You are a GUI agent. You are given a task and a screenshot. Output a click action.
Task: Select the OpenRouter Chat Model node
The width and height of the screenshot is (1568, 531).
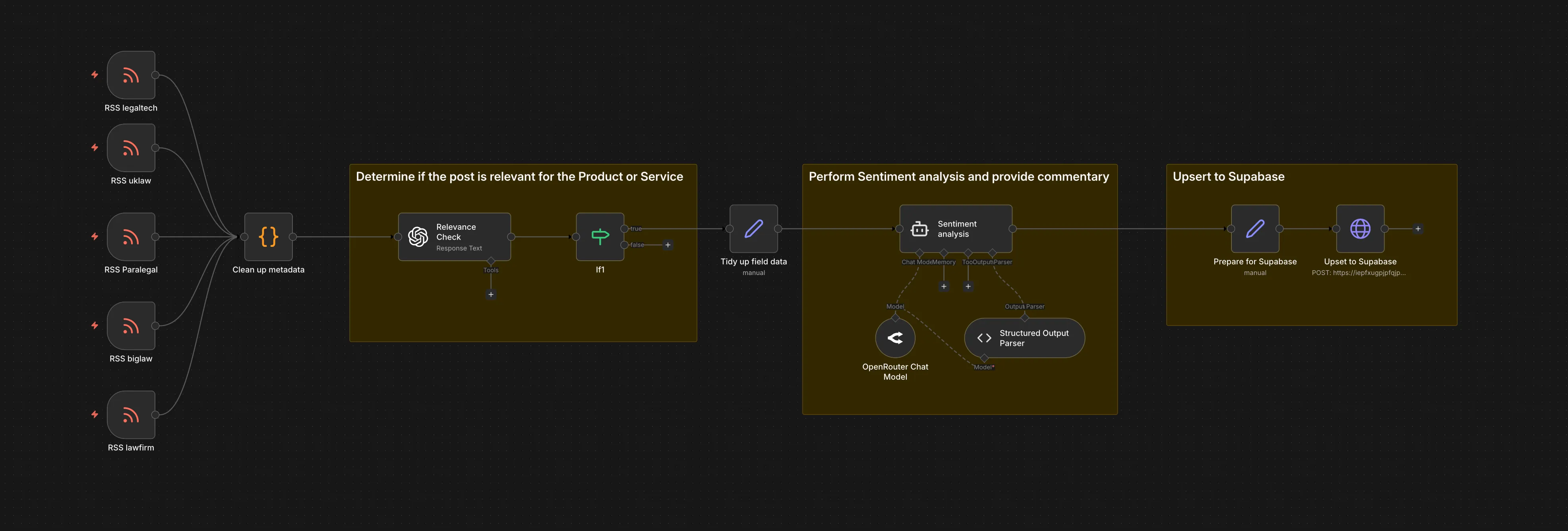(895, 338)
